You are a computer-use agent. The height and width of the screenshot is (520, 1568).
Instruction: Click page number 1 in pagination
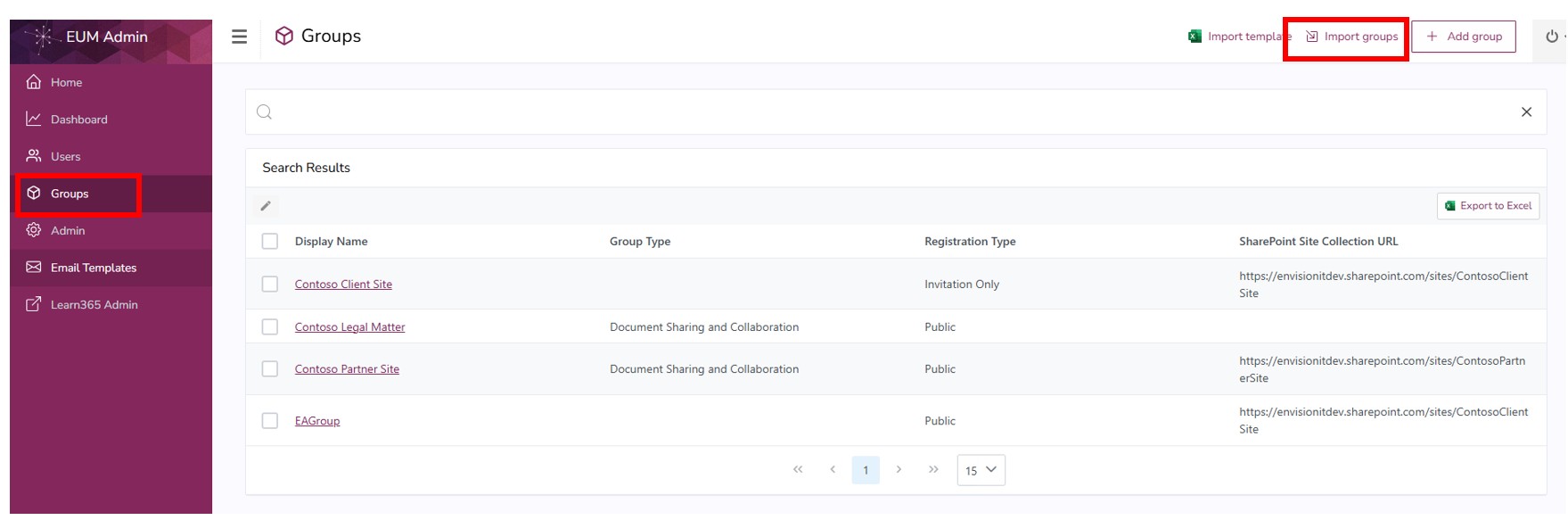(866, 470)
